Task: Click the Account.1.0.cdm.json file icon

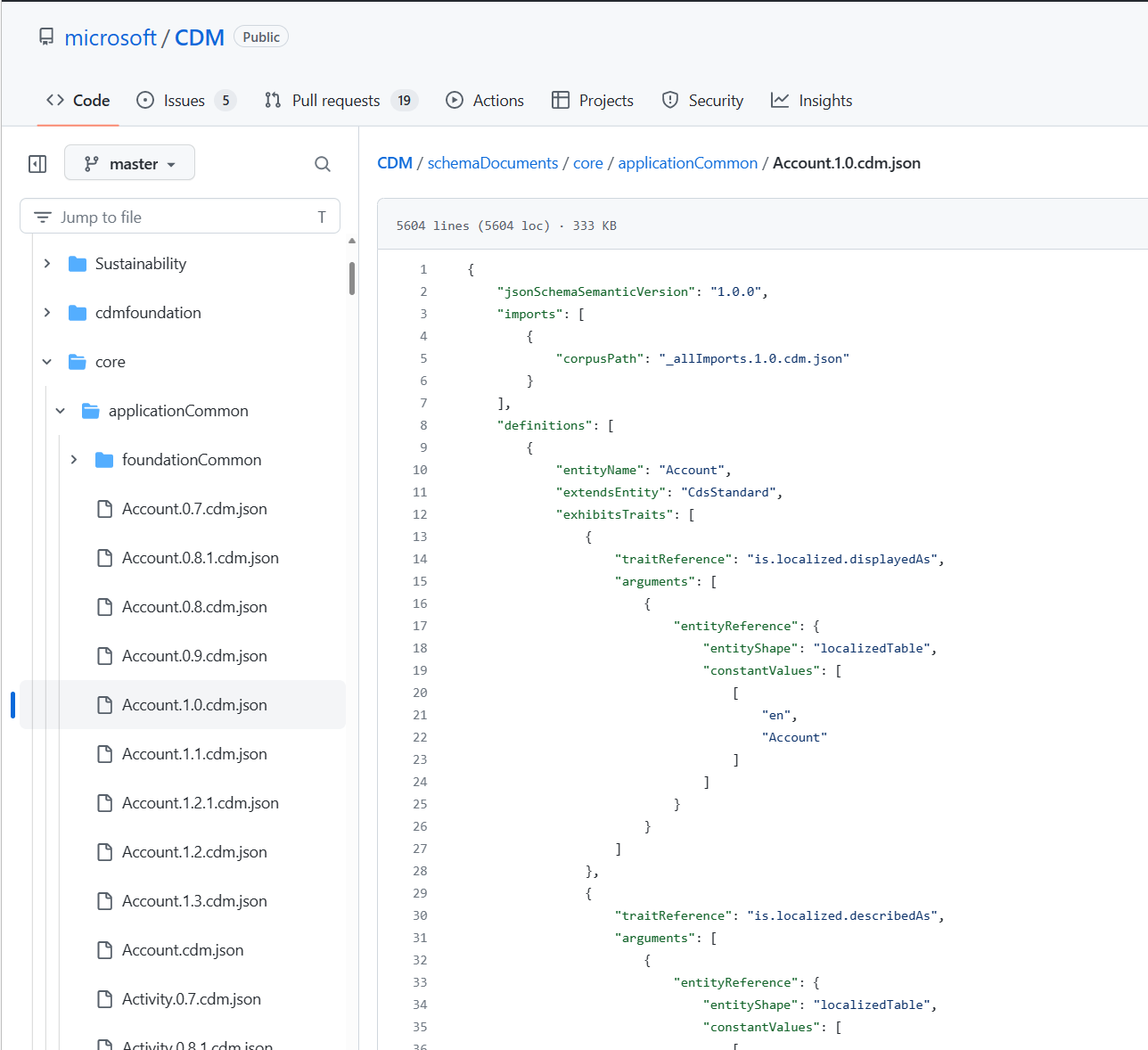Action: coord(105,704)
